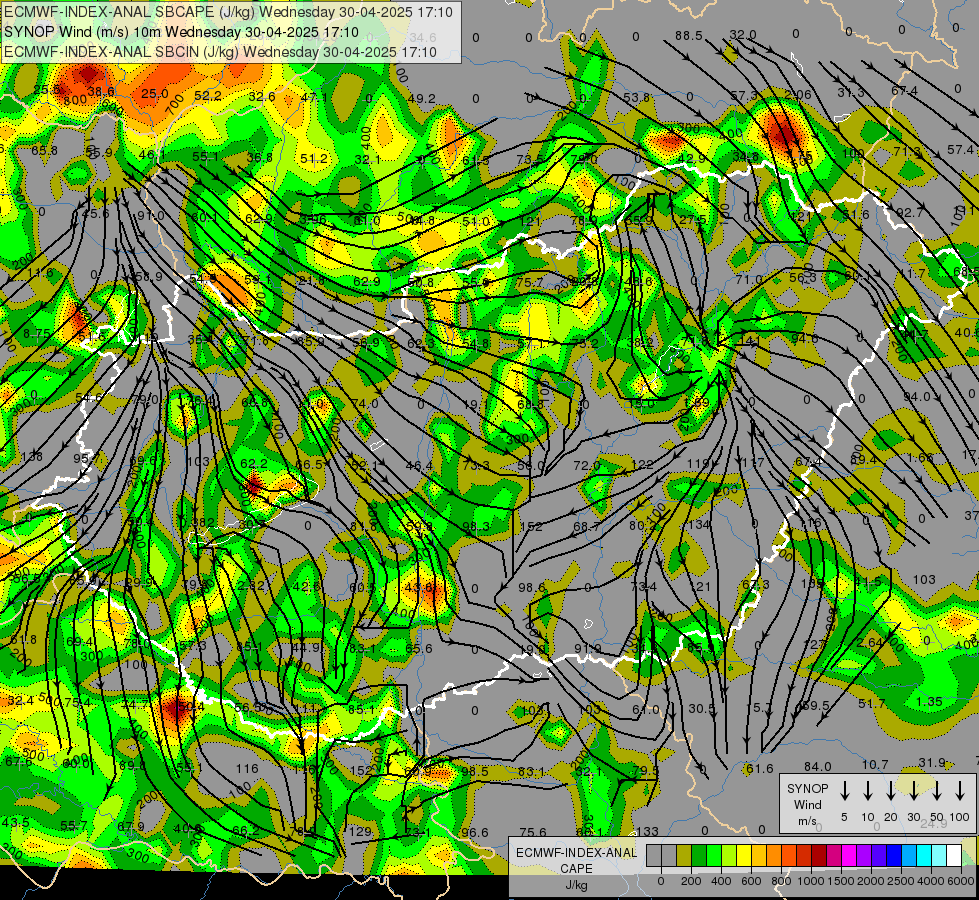This screenshot has width=979, height=900.
Task: Click the map value 129
Action: coord(360,831)
